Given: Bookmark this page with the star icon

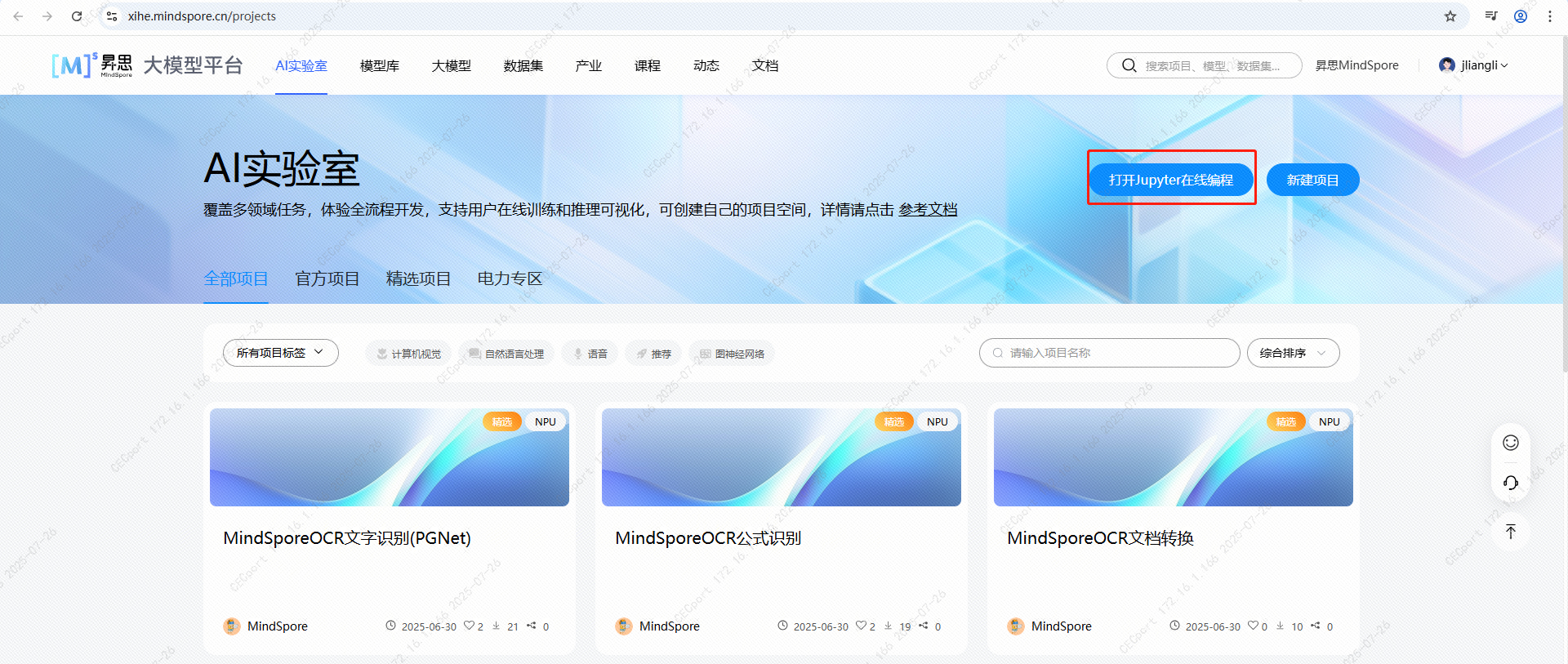Looking at the screenshot, I should (1450, 16).
